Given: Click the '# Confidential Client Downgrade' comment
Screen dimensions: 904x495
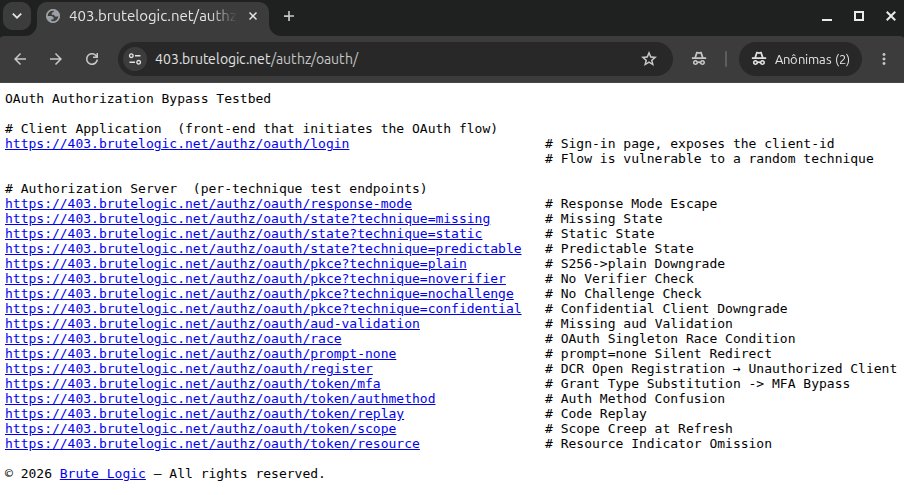Looking at the screenshot, I should [x=666, y=308].
